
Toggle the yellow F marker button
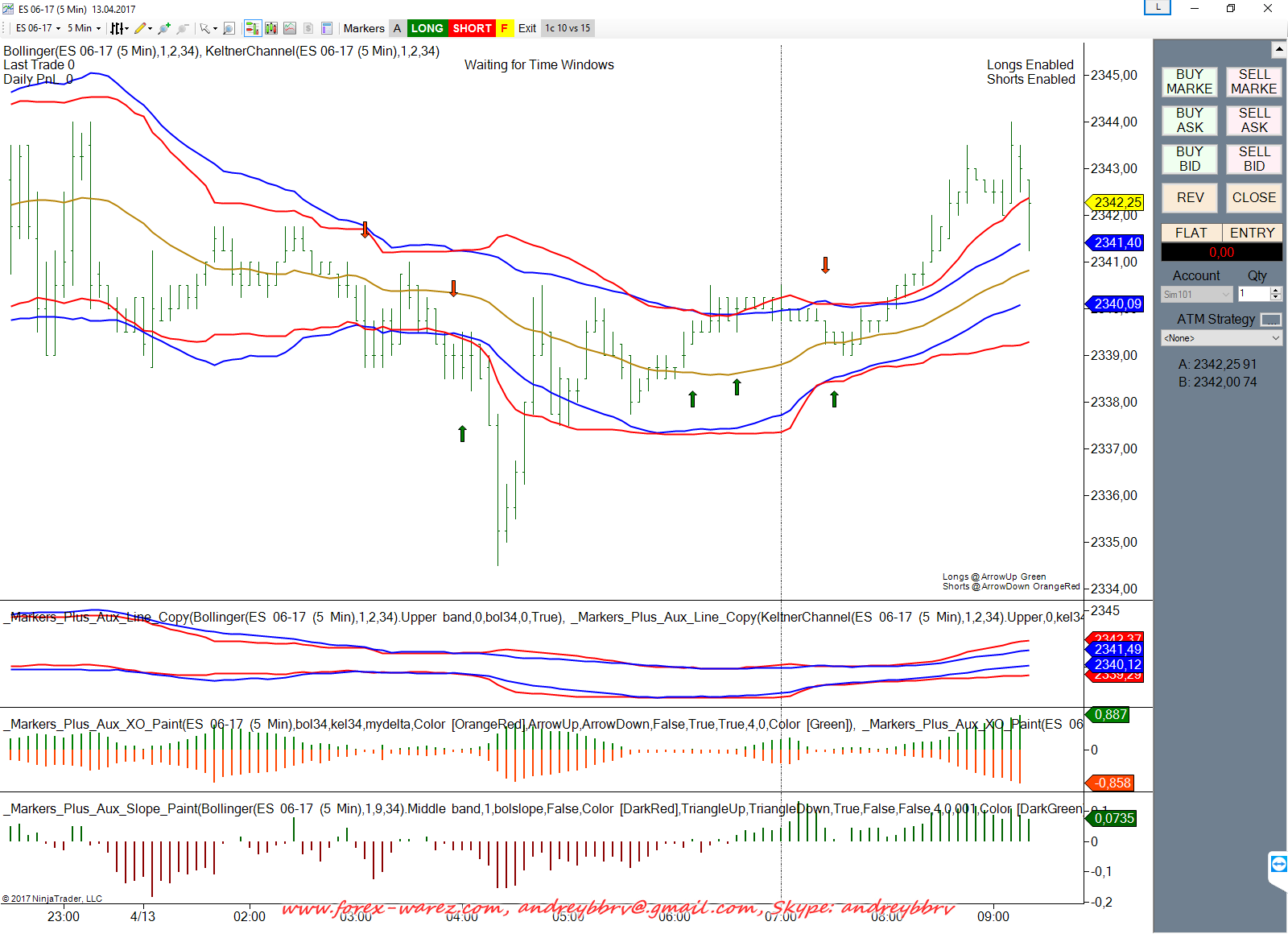(505, 28)
